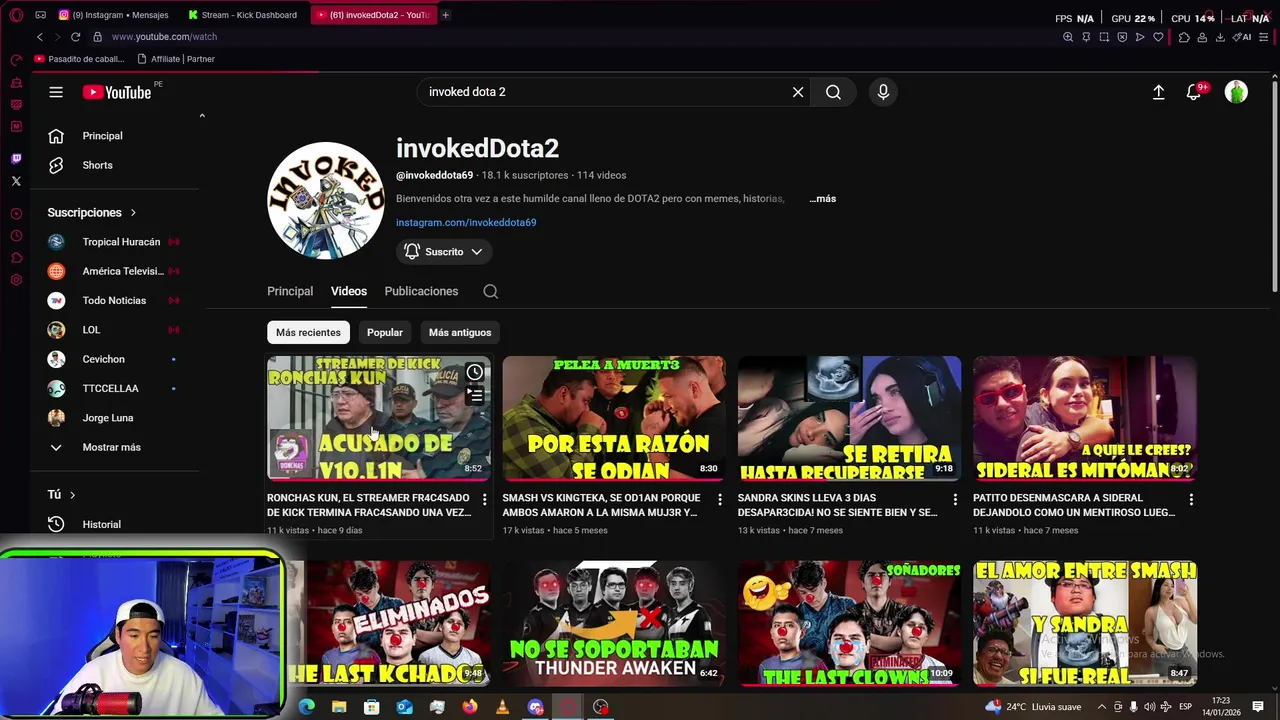Open VLC from the taskbar
This screenshot has height=720, width=1280.
pyautogui.click(x=502, y=707)
